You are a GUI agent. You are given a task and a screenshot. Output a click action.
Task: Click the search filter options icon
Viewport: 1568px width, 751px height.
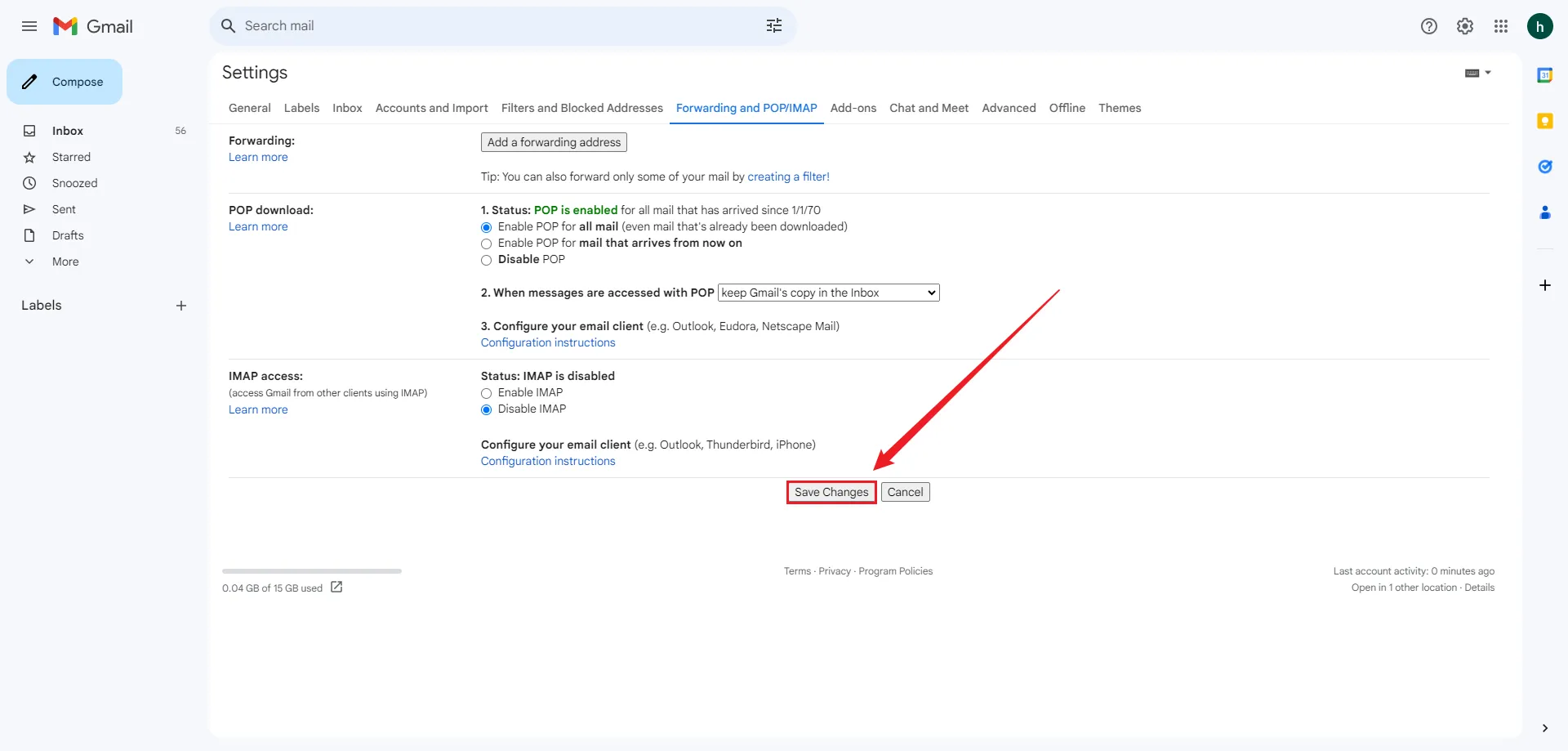(773, 26)
